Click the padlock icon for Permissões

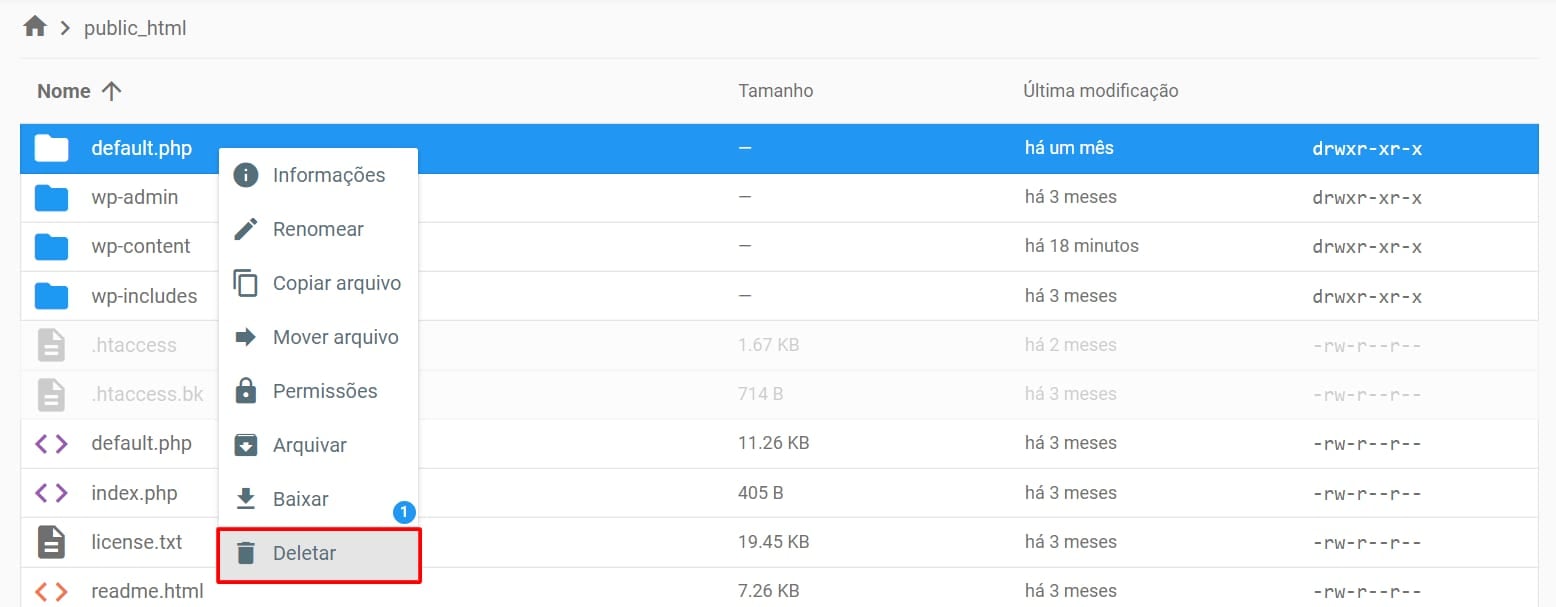pos(245,391)
